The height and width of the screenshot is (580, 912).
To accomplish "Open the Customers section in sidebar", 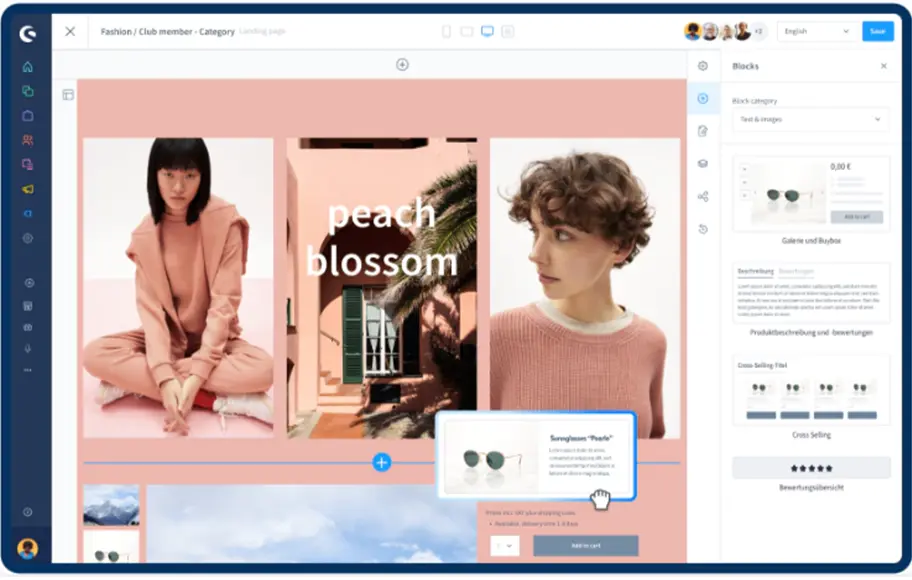I will pos(28,140).
